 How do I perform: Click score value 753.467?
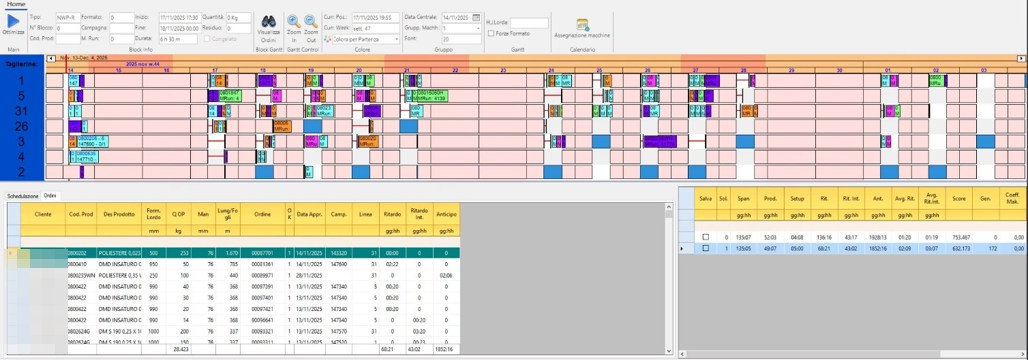point(959,237)
